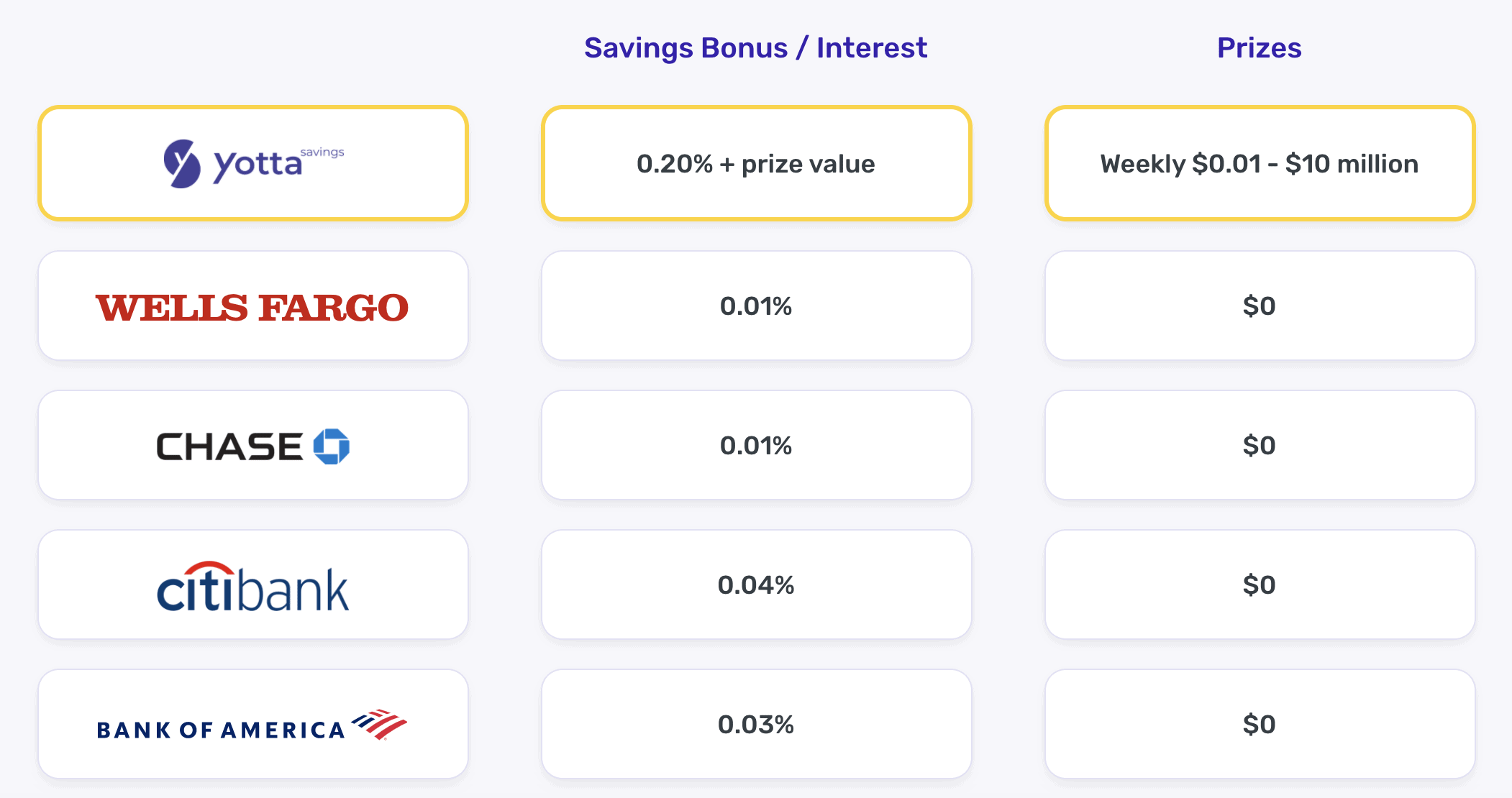1512x798 pixels.
Task: Click the Citibank logo
Action: point(252,587)
